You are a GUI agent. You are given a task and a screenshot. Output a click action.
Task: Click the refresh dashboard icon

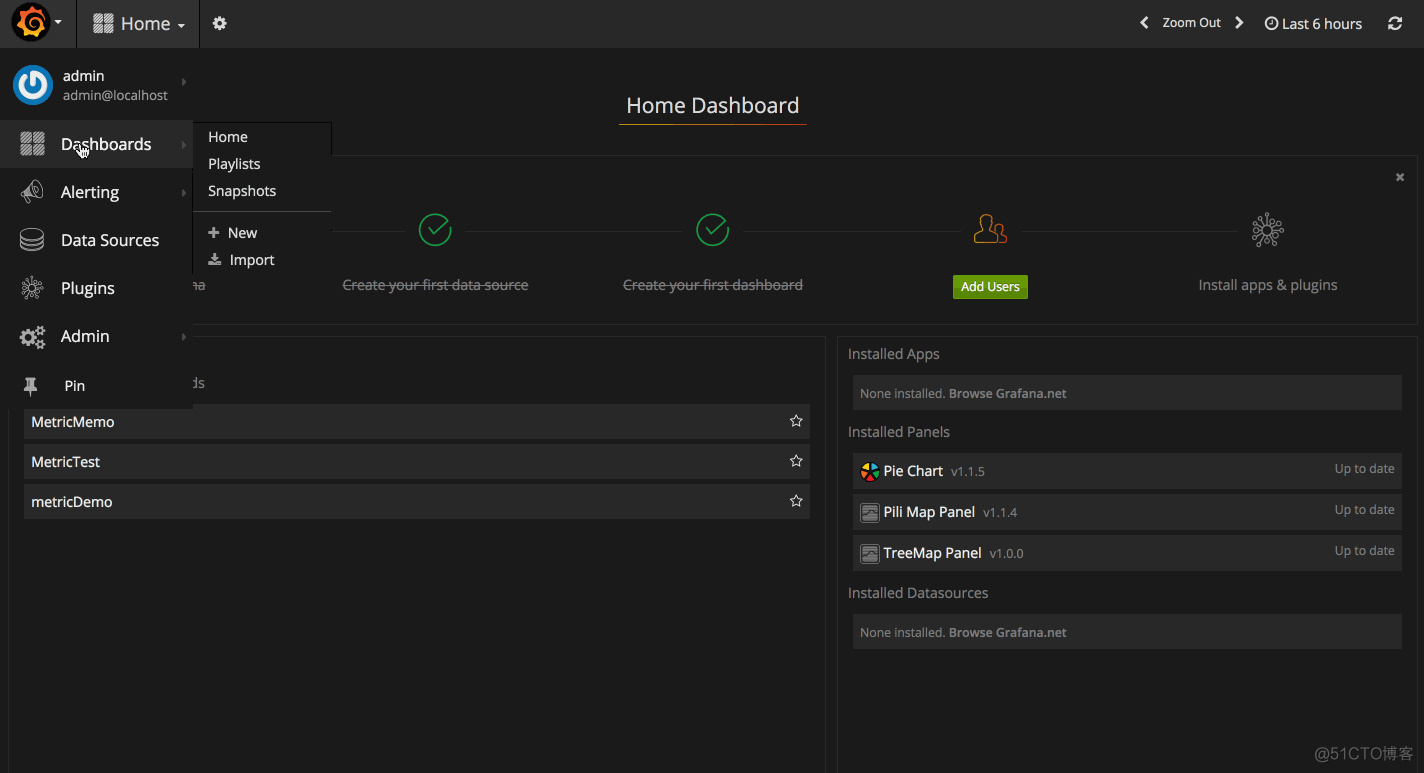pyautogui.click(x=1395, y=23)
